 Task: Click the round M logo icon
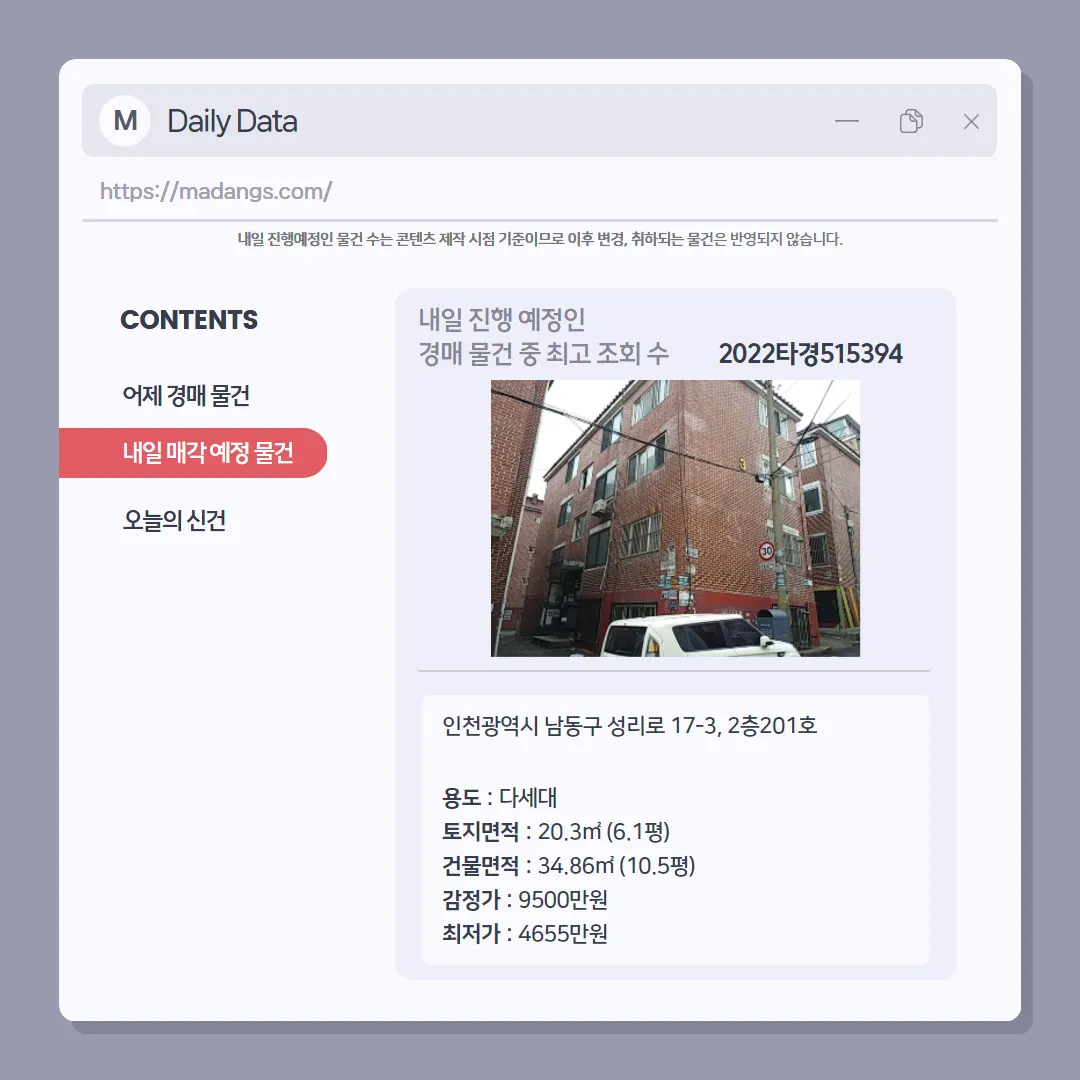click(x=125, y=121)
